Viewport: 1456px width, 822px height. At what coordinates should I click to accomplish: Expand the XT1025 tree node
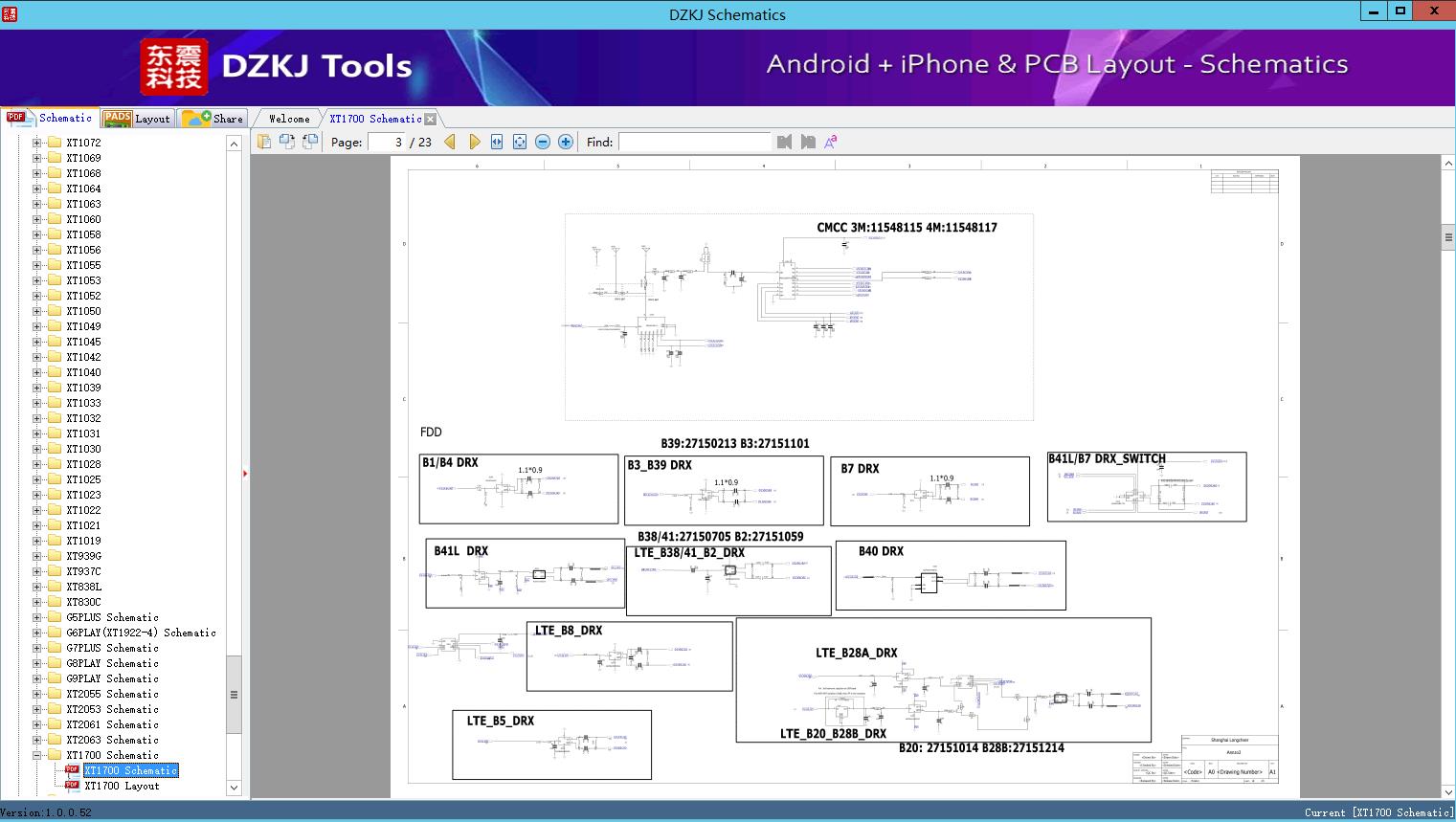(x=37, y=479)
